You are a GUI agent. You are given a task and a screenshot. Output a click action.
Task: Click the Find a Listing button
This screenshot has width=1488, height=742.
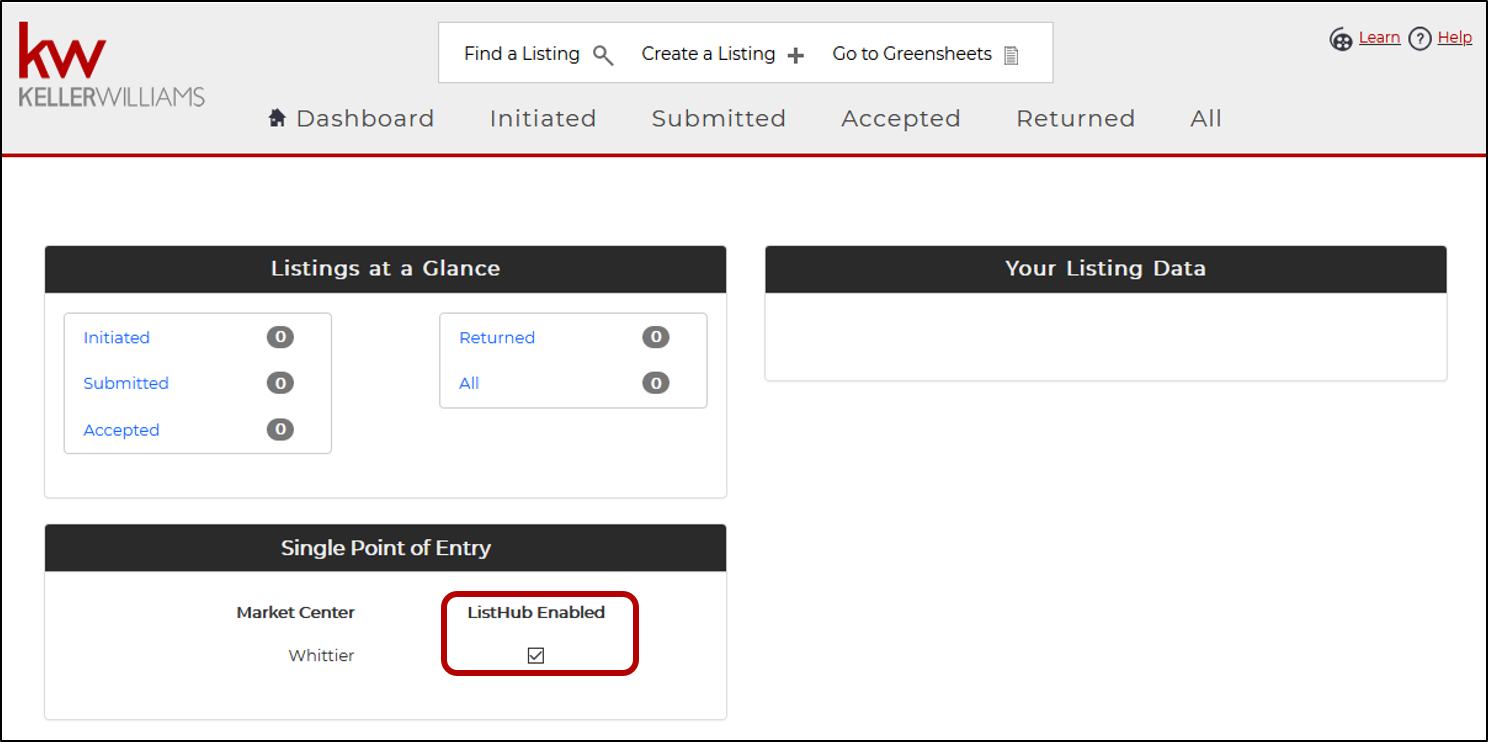click(539, 54)
